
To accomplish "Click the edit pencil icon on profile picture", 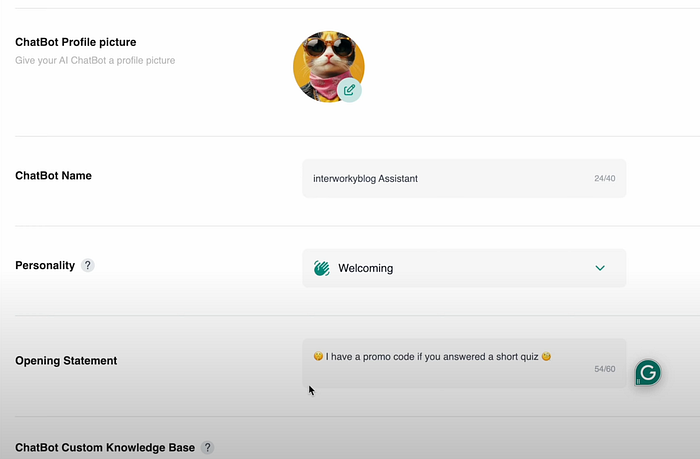I will click(x=349, y=90).
